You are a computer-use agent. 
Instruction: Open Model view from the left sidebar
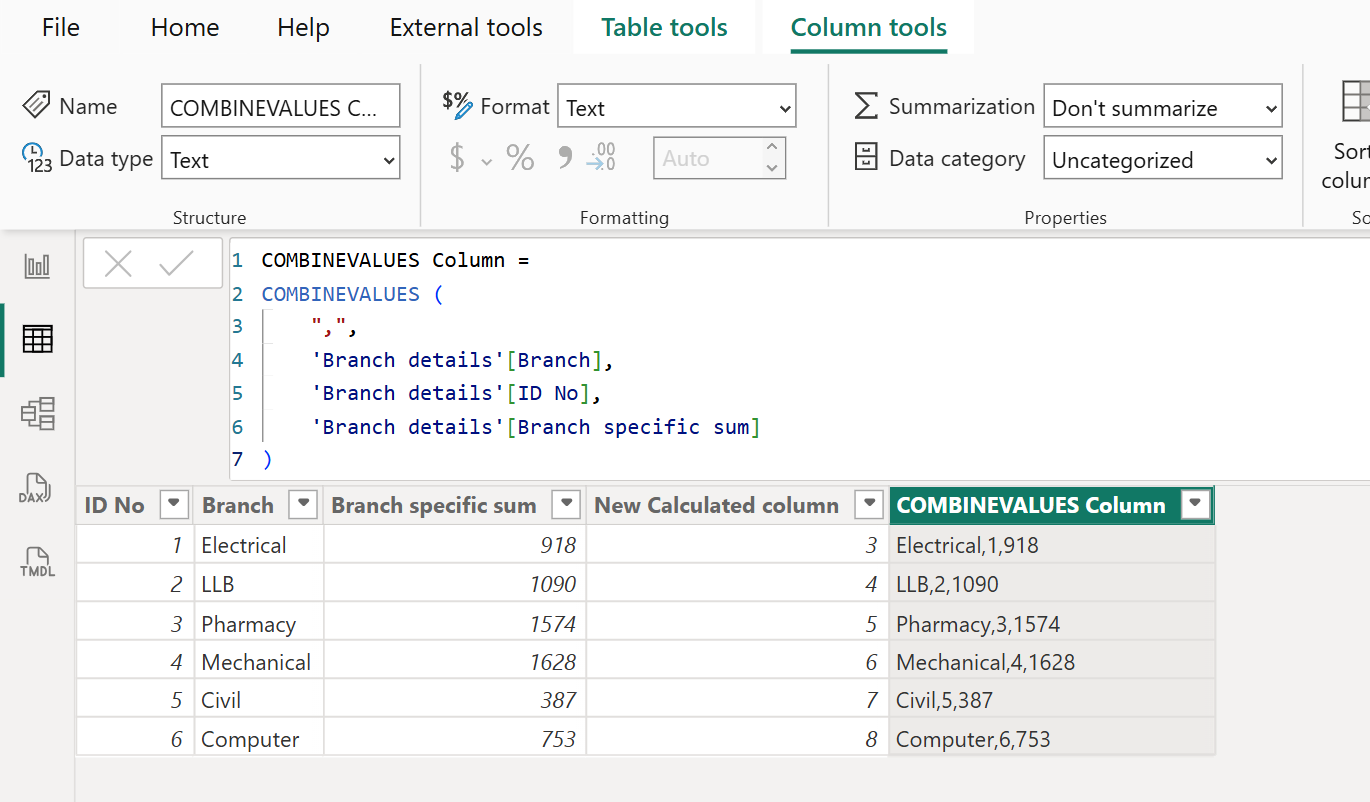37,413
